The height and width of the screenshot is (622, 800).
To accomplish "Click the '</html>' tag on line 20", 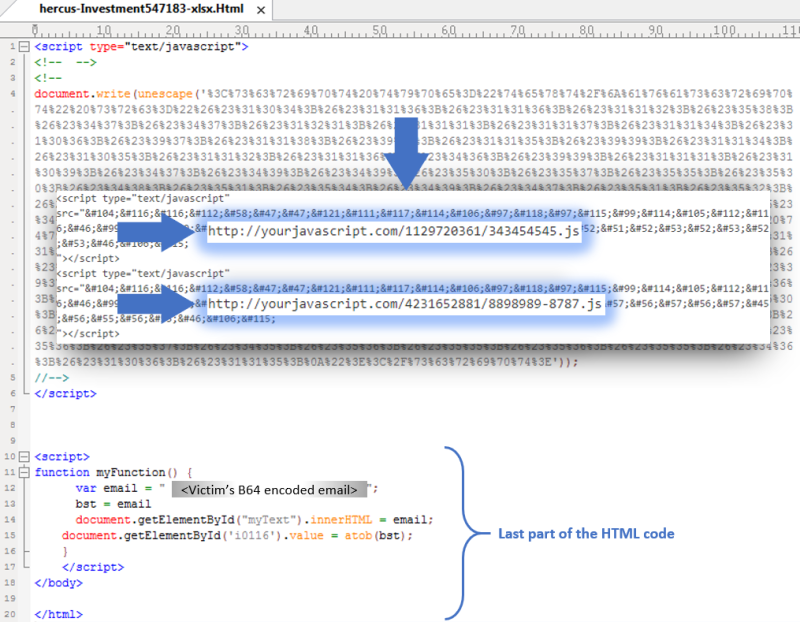I will pyautogui.click(x=58, y=614).
